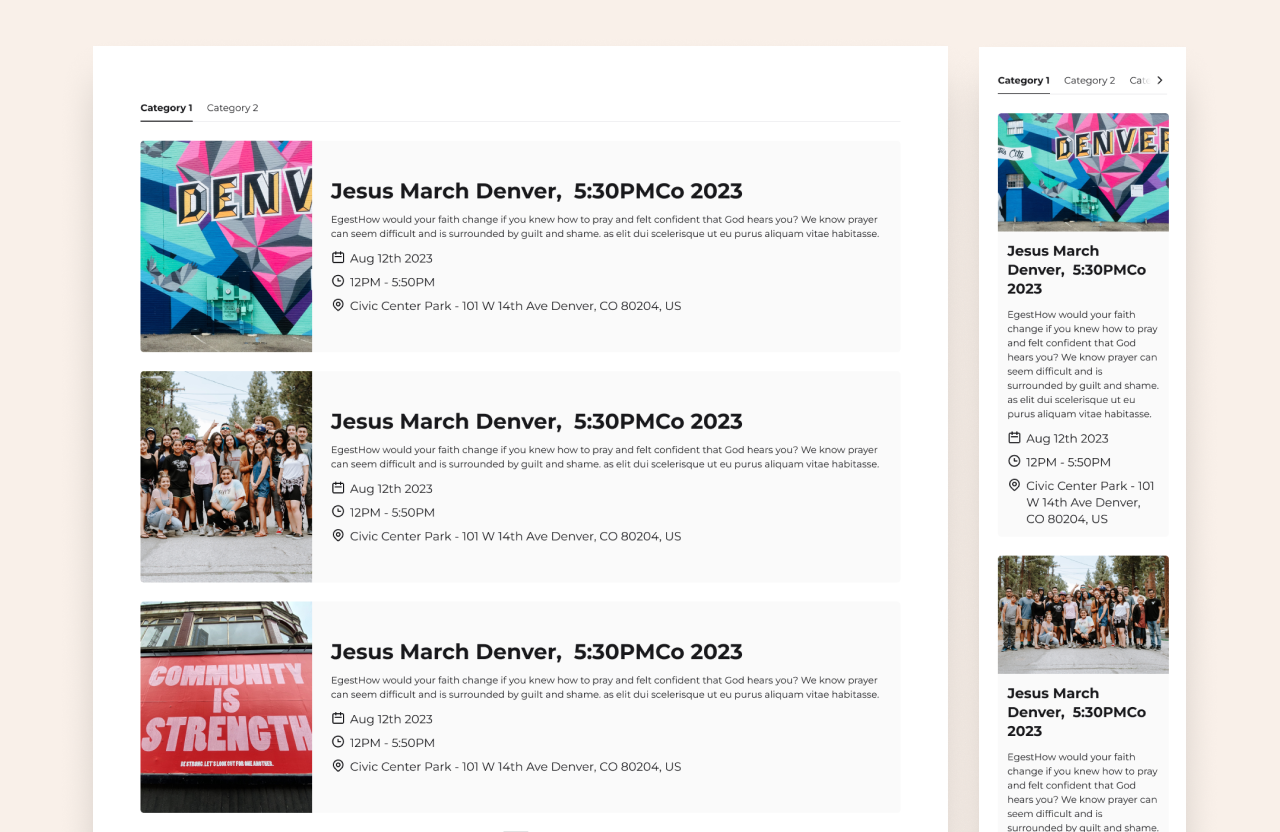Viewport: 1280px width, 832px height.
Task: Click event title under mobile Denver mural image
Action: click(1077, 270)
